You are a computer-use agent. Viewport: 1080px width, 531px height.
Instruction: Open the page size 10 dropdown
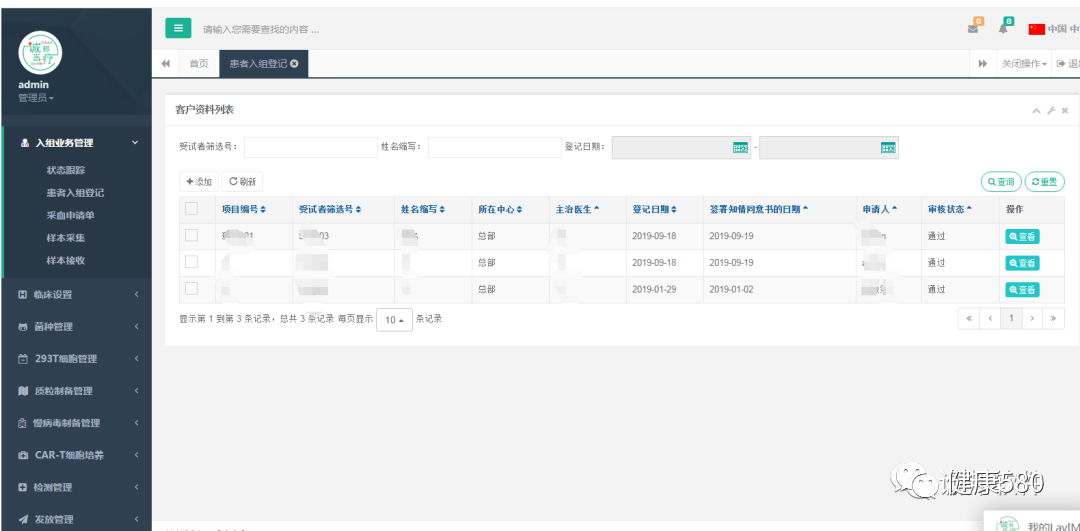[395, 320]
